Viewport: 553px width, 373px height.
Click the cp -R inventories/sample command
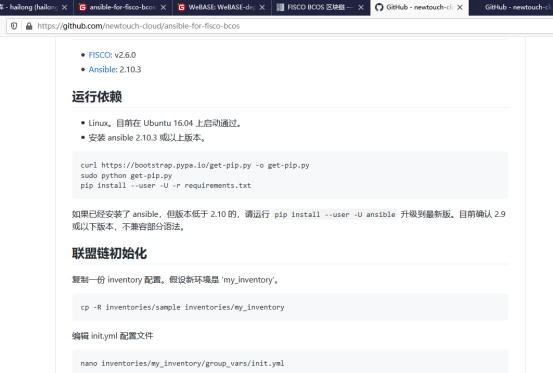click(x=182, y=307)
